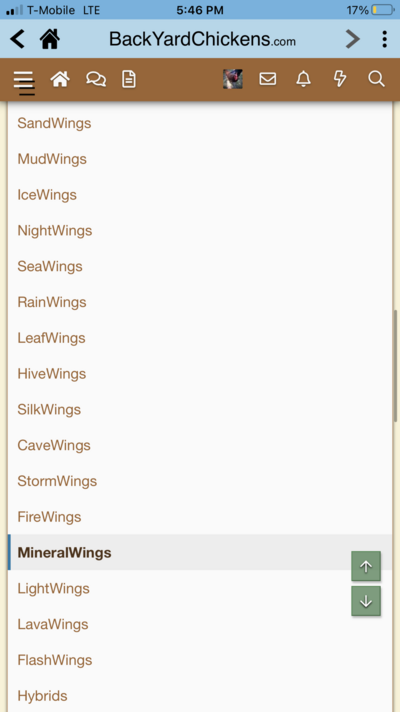Jump to top with green up arrow

366,566
